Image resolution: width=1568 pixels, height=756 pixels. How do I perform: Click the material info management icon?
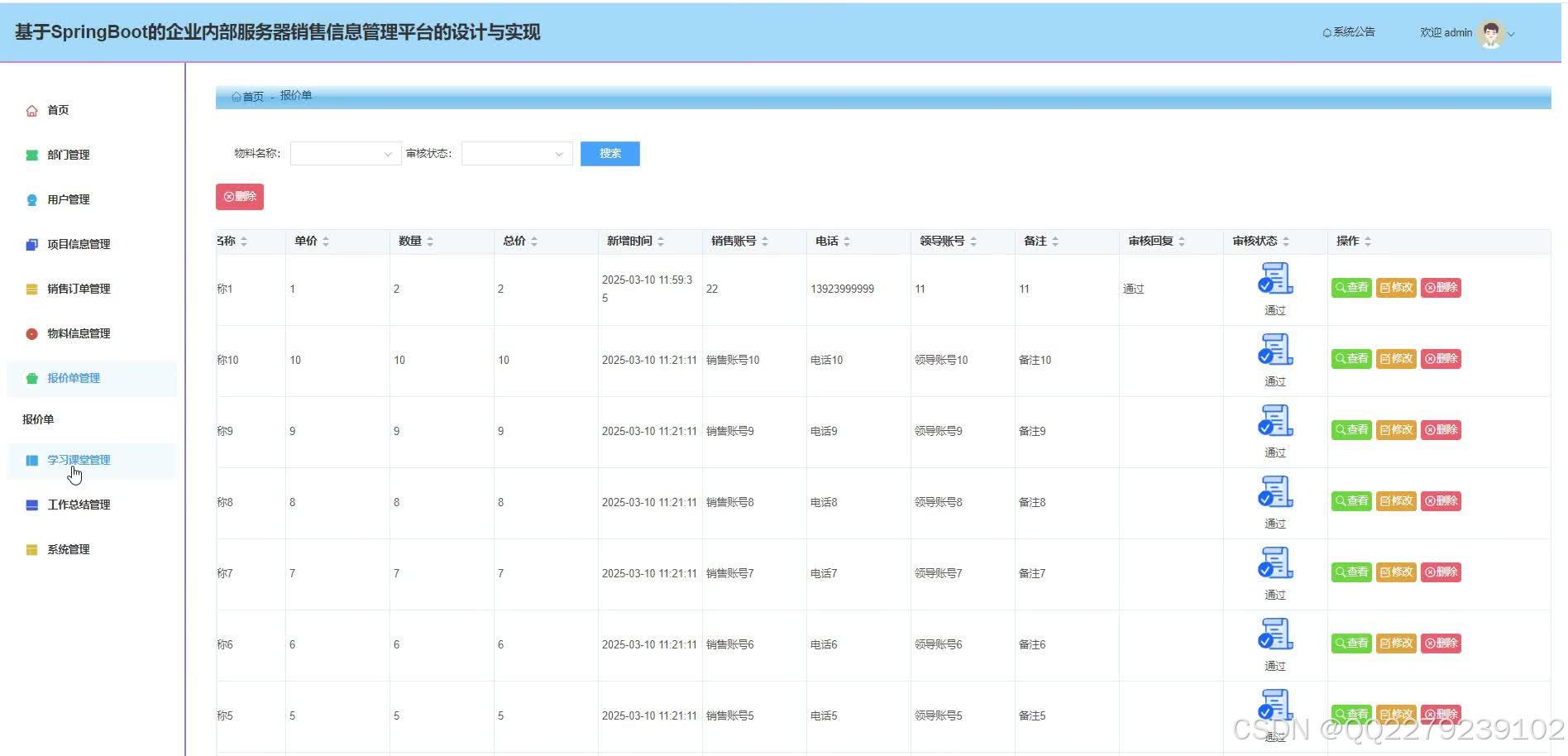point(31,334)
